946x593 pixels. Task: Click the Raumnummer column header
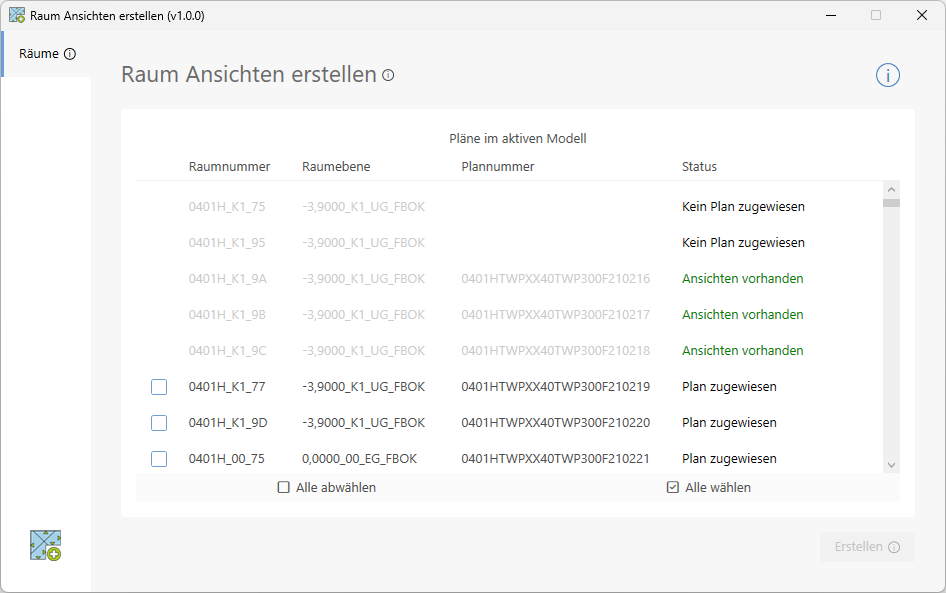[x=229, y=167]
